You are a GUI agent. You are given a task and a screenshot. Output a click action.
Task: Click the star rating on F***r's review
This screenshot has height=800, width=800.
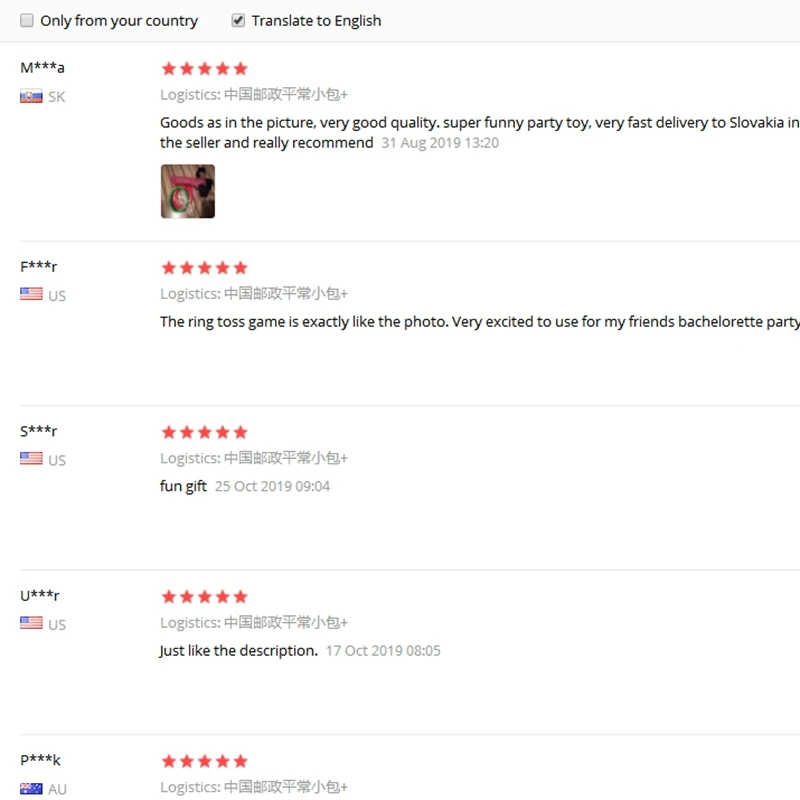click(x=205, y=268)
